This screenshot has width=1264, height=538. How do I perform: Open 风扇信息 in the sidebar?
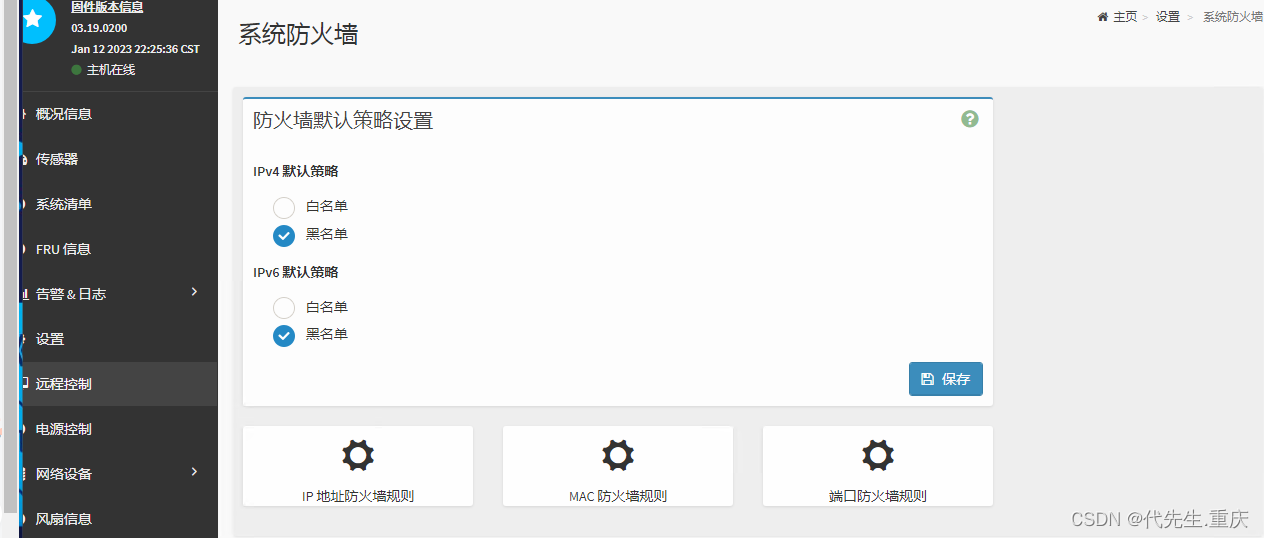click(x=118, y=519)
